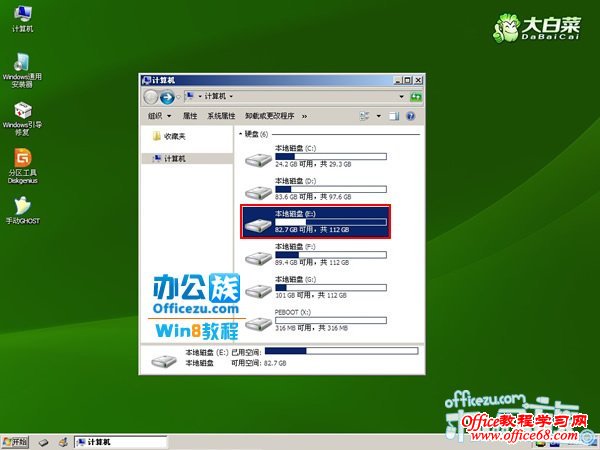Select local disk C: drive icon
Image resolution: width=600 pixels, height=450 pixels.
[258, 159]
